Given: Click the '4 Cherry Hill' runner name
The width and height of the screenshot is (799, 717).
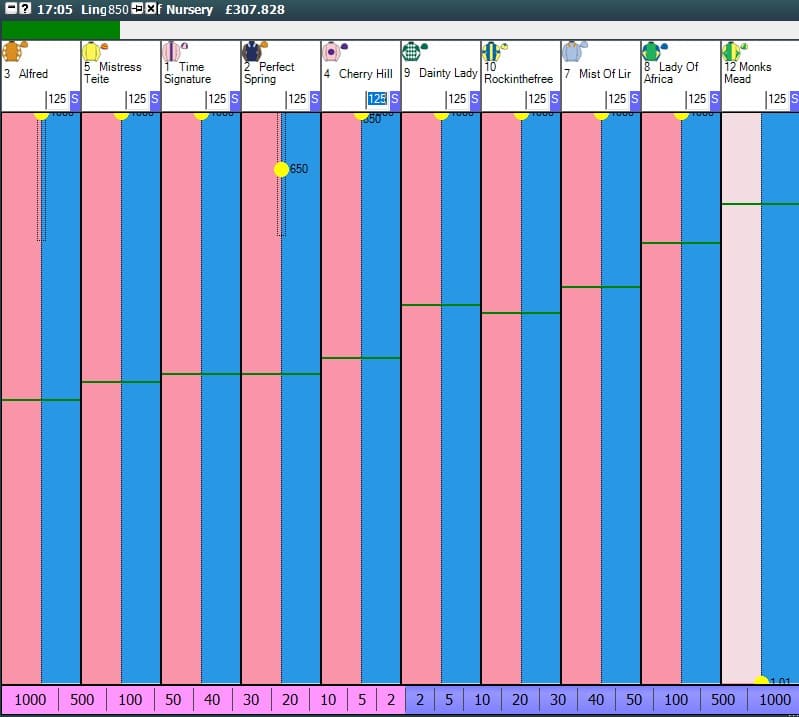Looking at the screenshot, I should [x=358, y=74].
